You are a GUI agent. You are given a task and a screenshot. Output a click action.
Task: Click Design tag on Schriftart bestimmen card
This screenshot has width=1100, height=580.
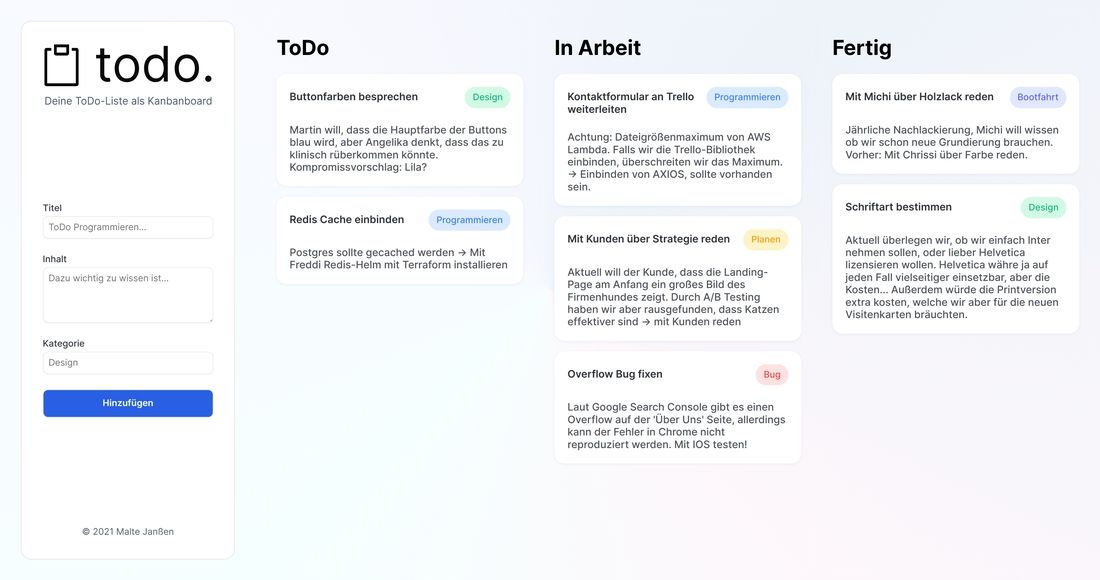pos(1043,207)
